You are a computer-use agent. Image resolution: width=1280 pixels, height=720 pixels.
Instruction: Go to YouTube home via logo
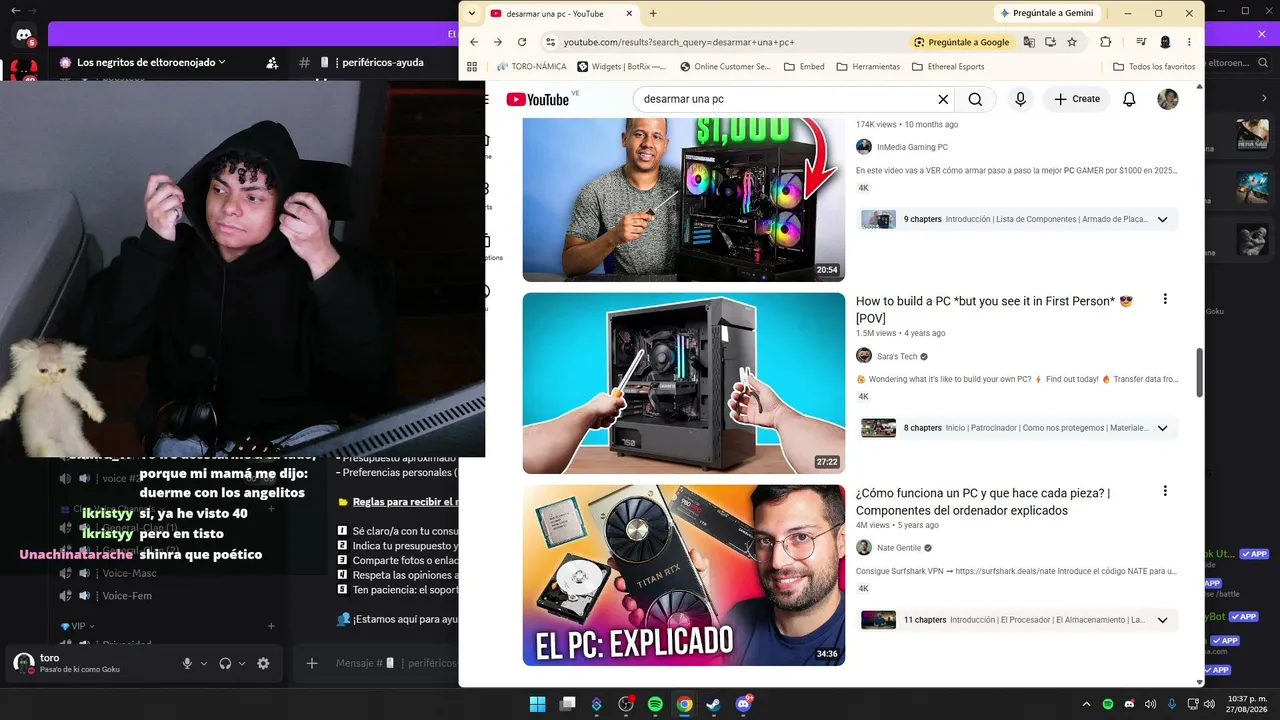point(538,99)
